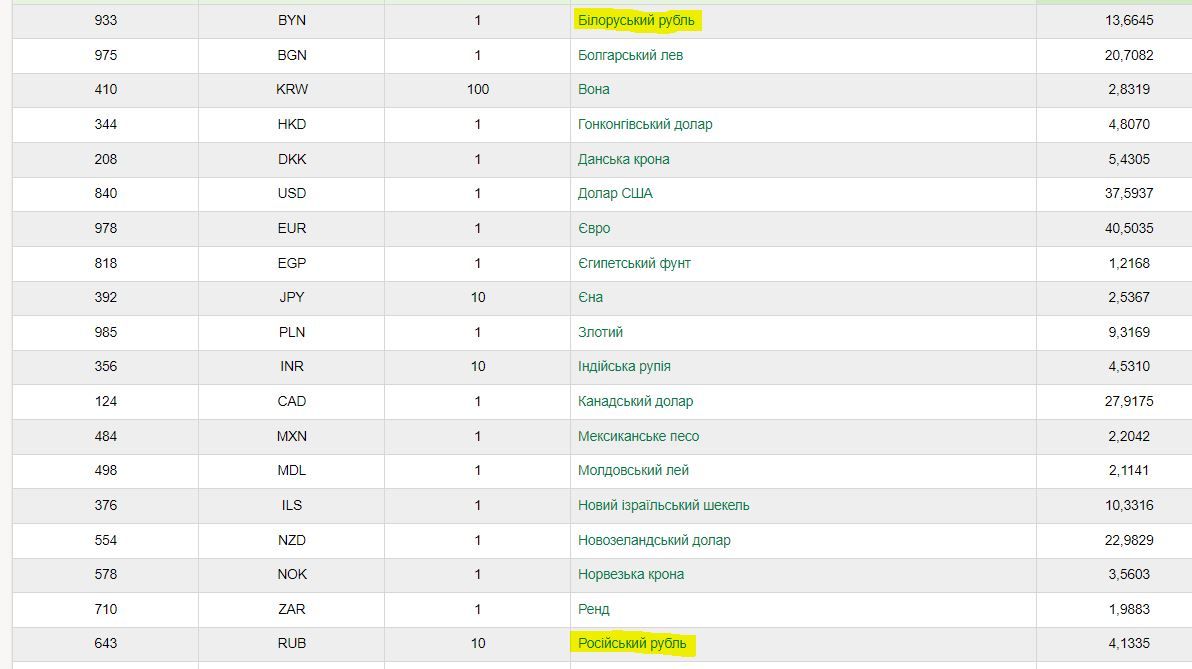The height and width of the screenshot is (669, 1192).
Task: Click the Болгарський лев link
Action: [630, 55]
